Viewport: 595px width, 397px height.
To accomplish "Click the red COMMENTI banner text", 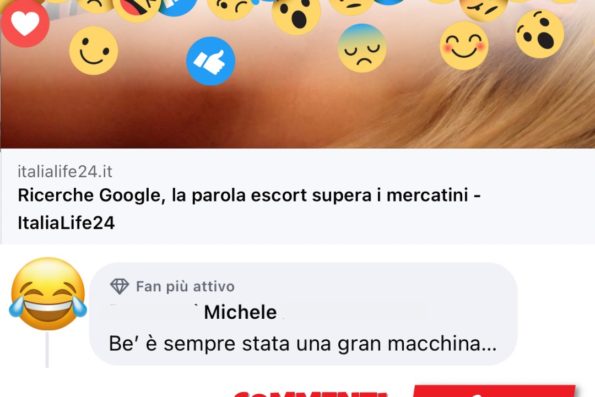I will coord(311,394).
